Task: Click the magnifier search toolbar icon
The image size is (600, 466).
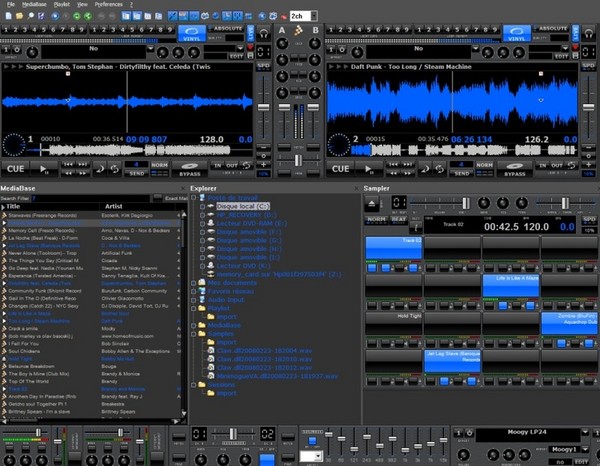Action: [x=31, y=16]
